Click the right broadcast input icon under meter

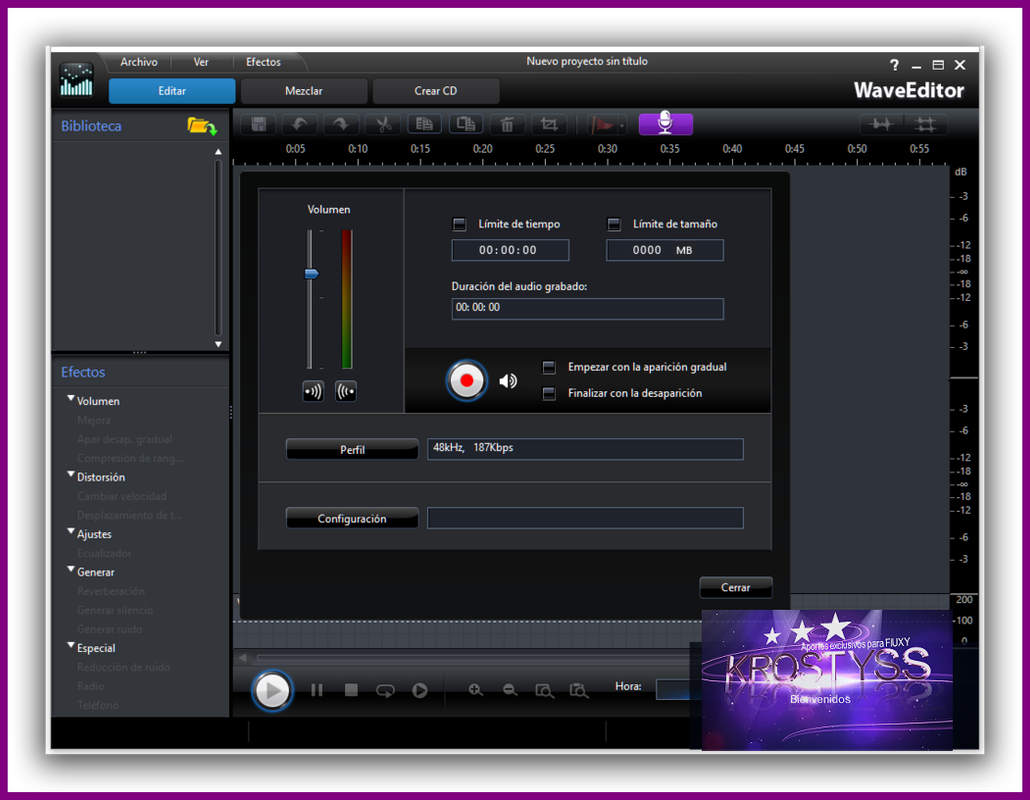point(346,391)
